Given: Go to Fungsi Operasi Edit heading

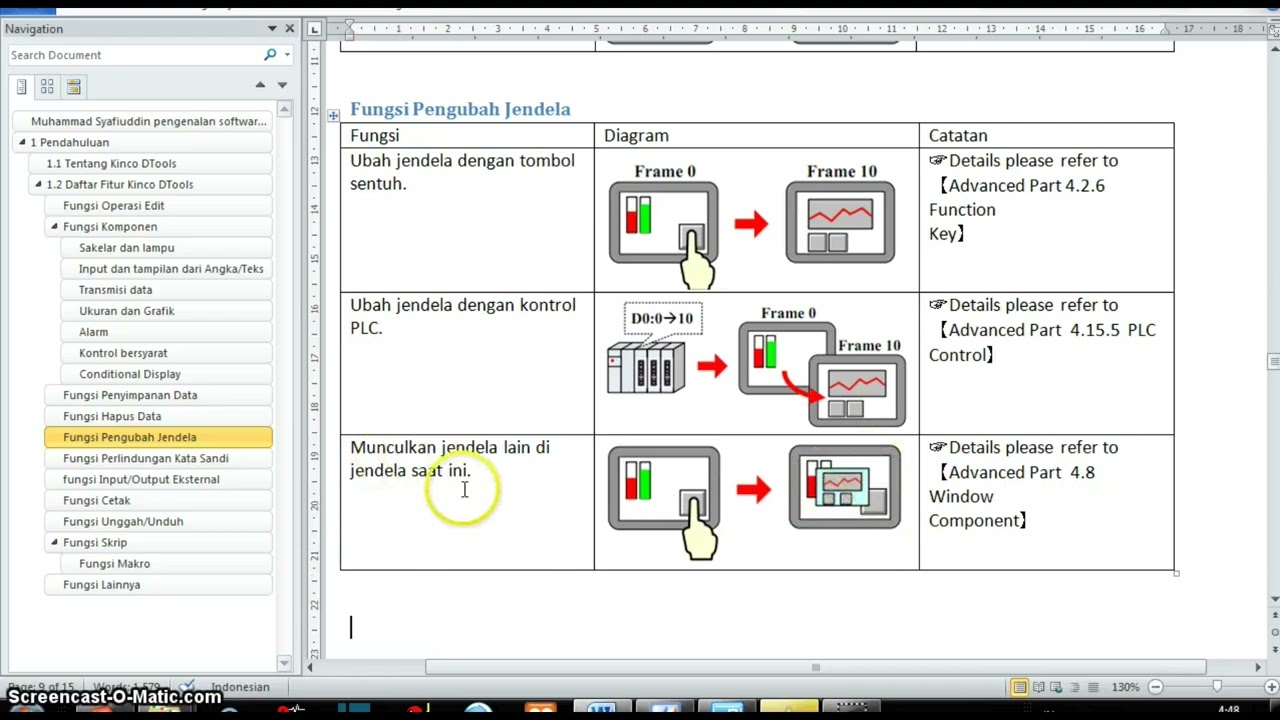Looking at the screenshot, I should click(159, 205).
